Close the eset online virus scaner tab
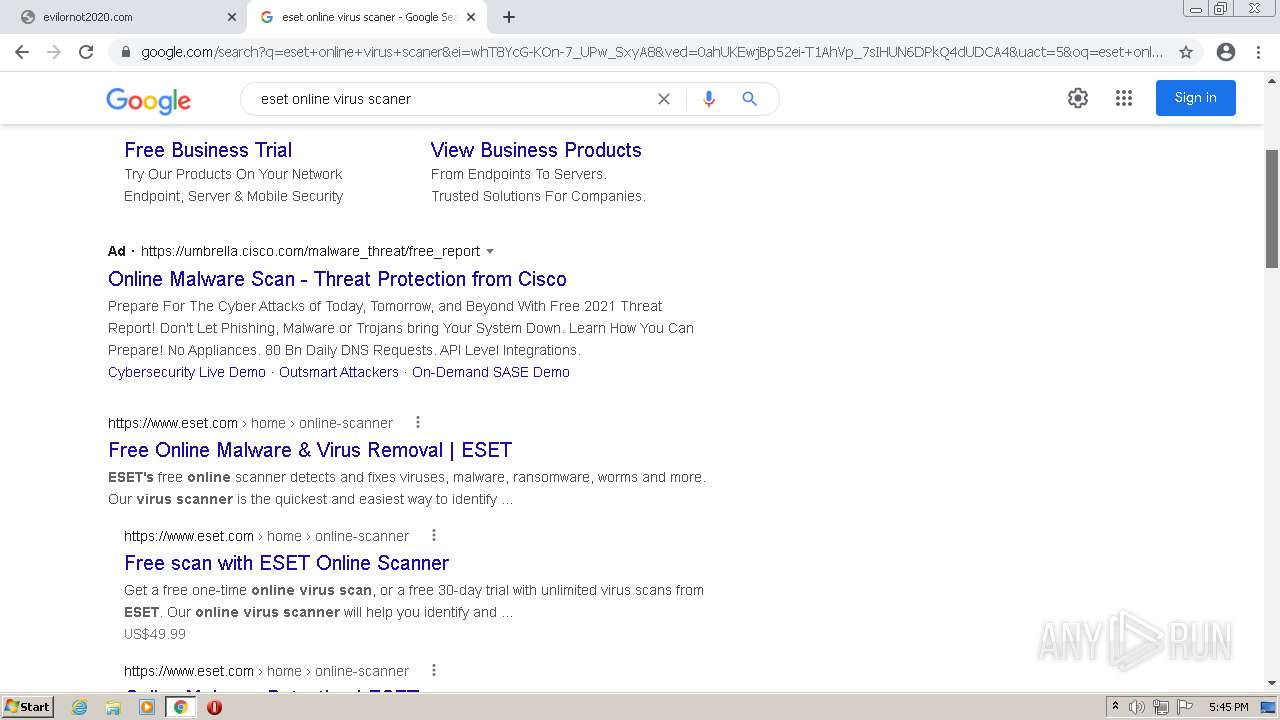 [471, 17]
